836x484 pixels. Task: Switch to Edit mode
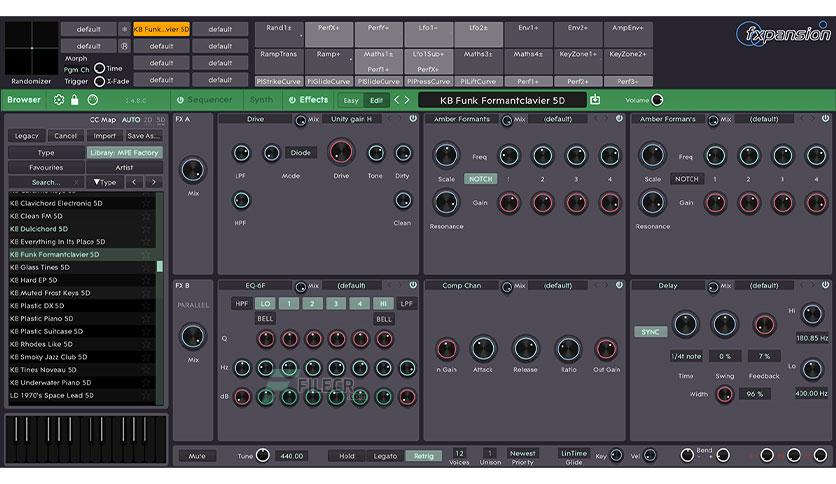click(376, 100)
